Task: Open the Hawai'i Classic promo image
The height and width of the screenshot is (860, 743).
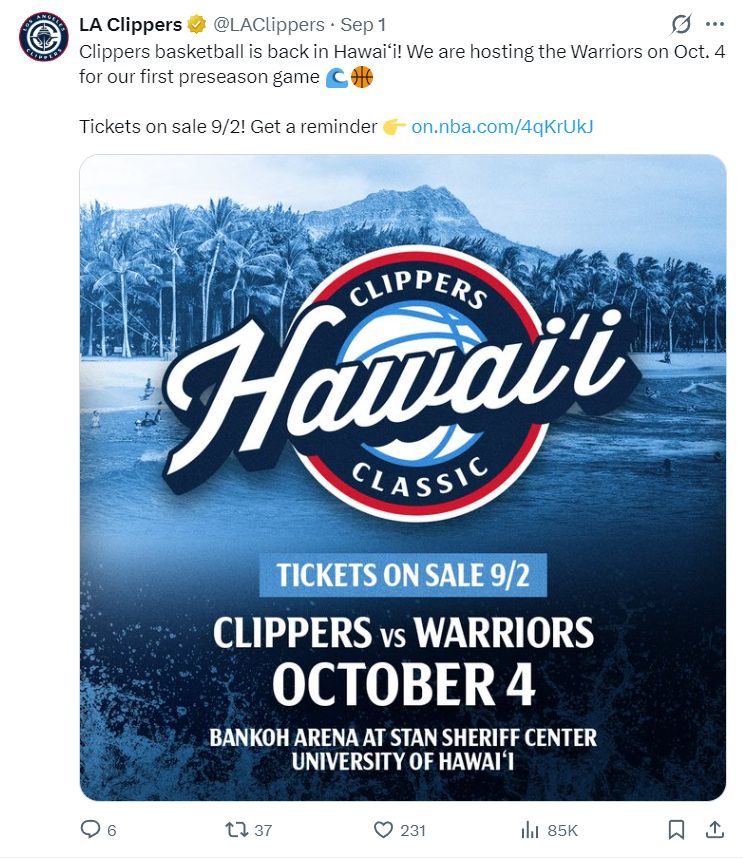Action: [x=403, y=477]
